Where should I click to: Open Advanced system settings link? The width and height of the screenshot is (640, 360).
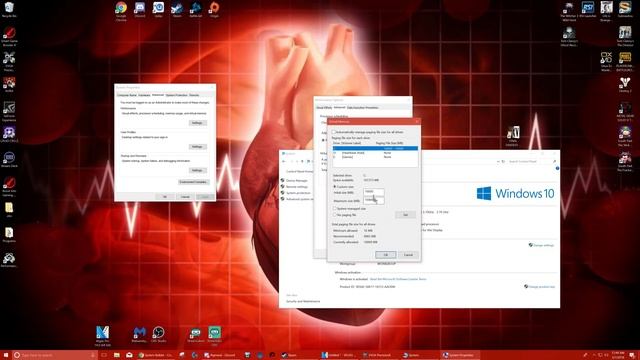click(299, 199)
